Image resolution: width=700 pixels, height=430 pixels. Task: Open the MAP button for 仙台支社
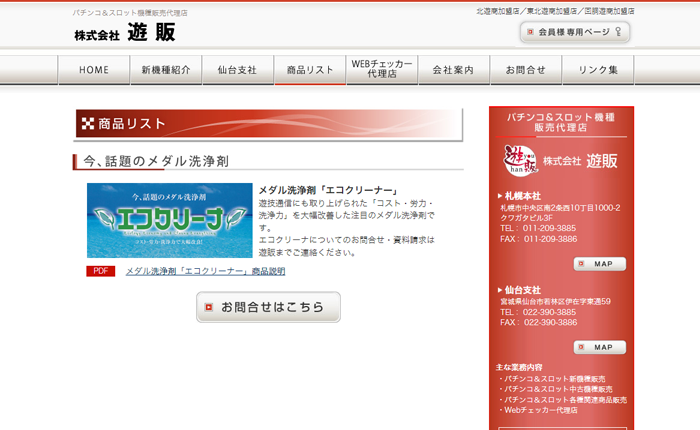[x=600, y=347]
